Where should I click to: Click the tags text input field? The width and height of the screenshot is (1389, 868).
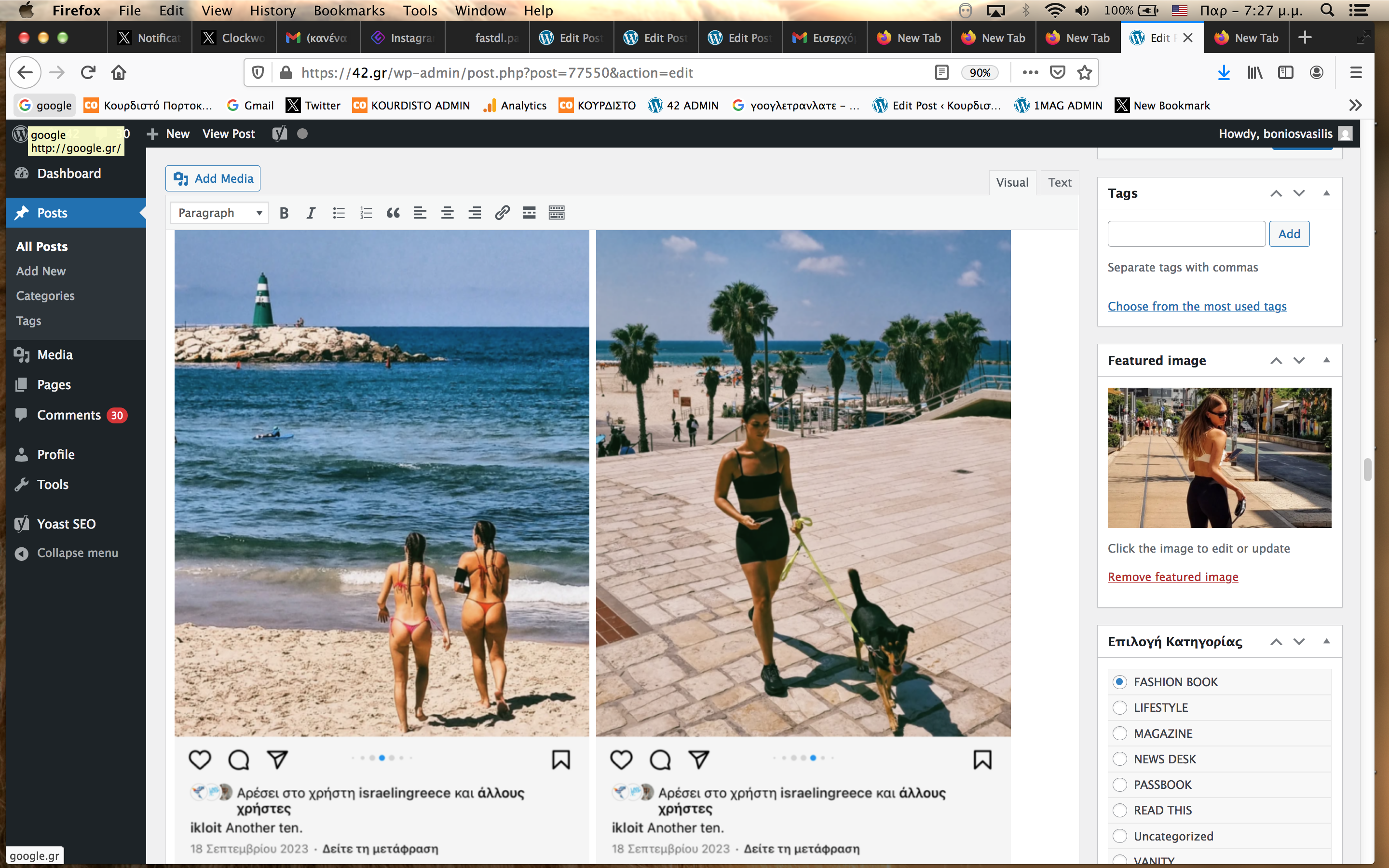(x=1186, y=234)
